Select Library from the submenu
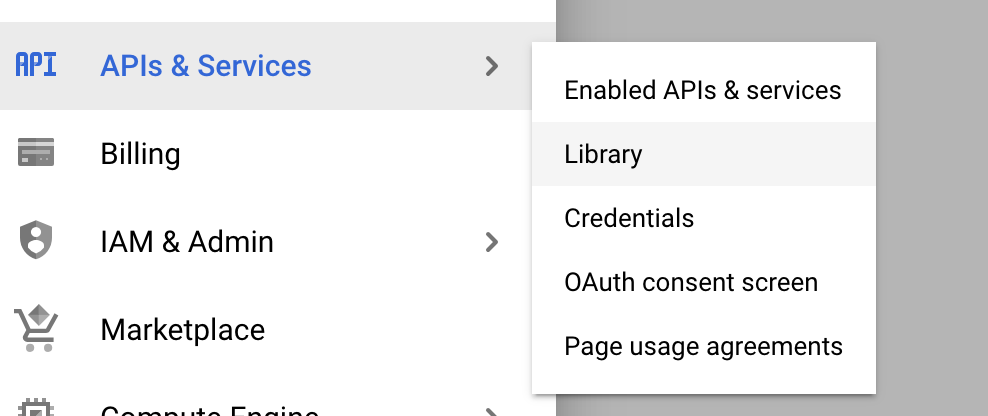 point(603,154)
